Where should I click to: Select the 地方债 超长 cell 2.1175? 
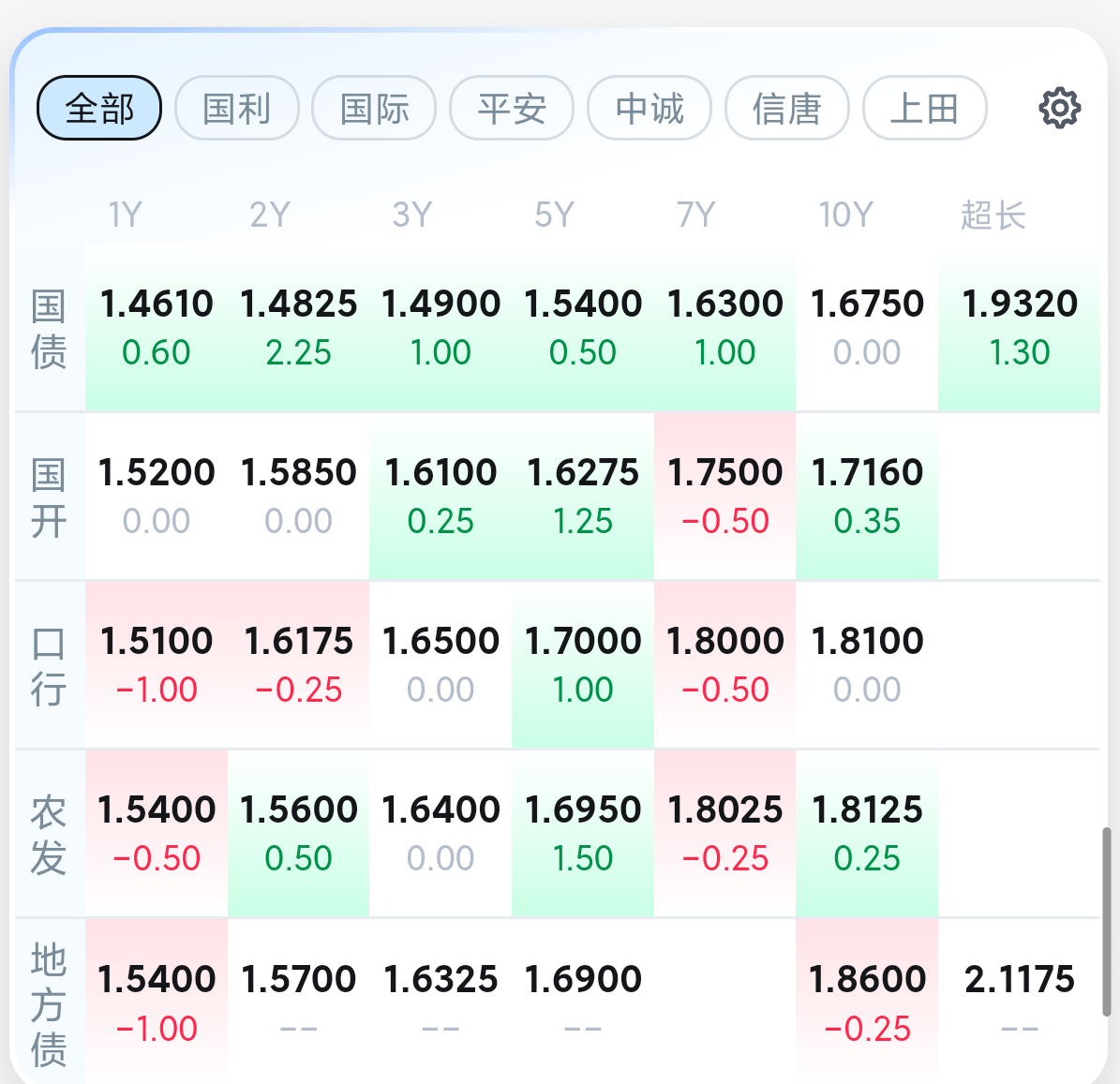[x=1020, y=1002]
